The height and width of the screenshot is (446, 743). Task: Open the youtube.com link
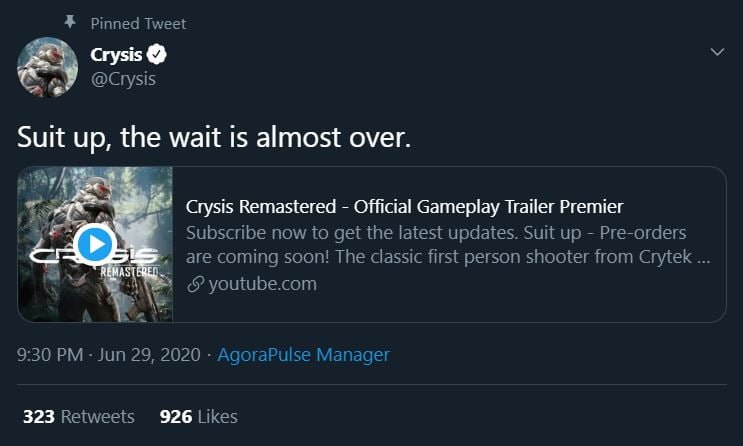coord(262,284)
